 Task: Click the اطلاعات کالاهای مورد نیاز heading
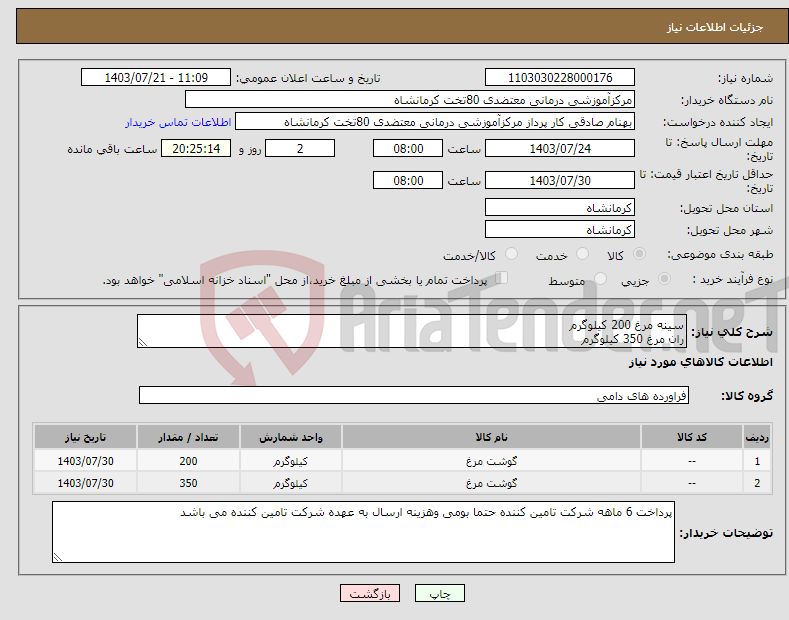pos(700,362)
